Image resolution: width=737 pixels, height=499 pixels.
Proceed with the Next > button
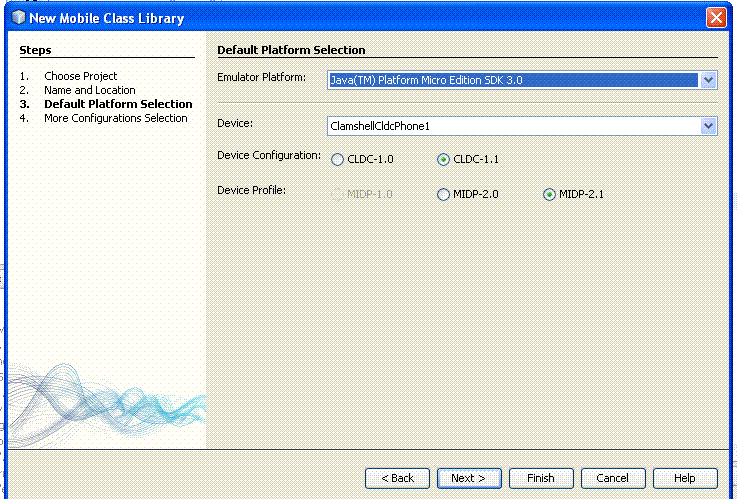(469, 478)
